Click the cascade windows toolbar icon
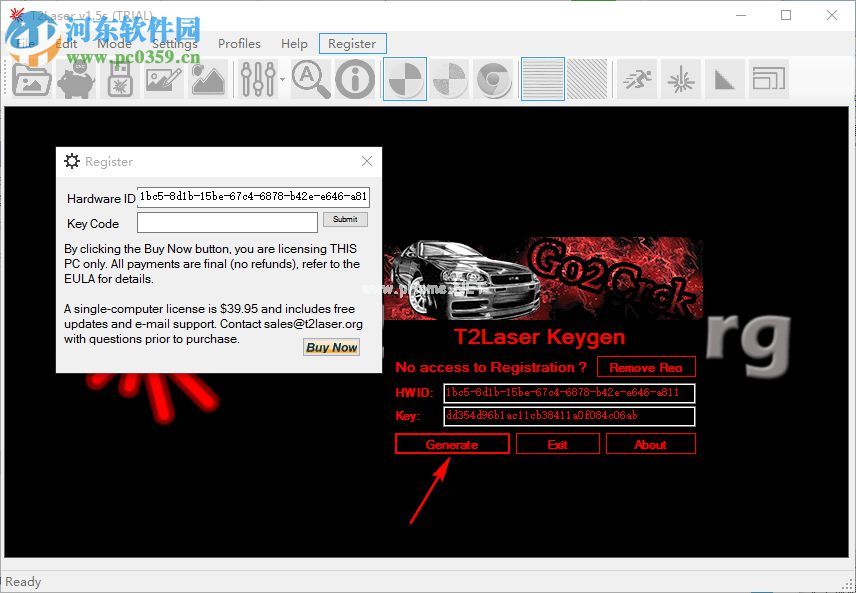The width and height of the screenshot is (856, 593). coord(768,79)
